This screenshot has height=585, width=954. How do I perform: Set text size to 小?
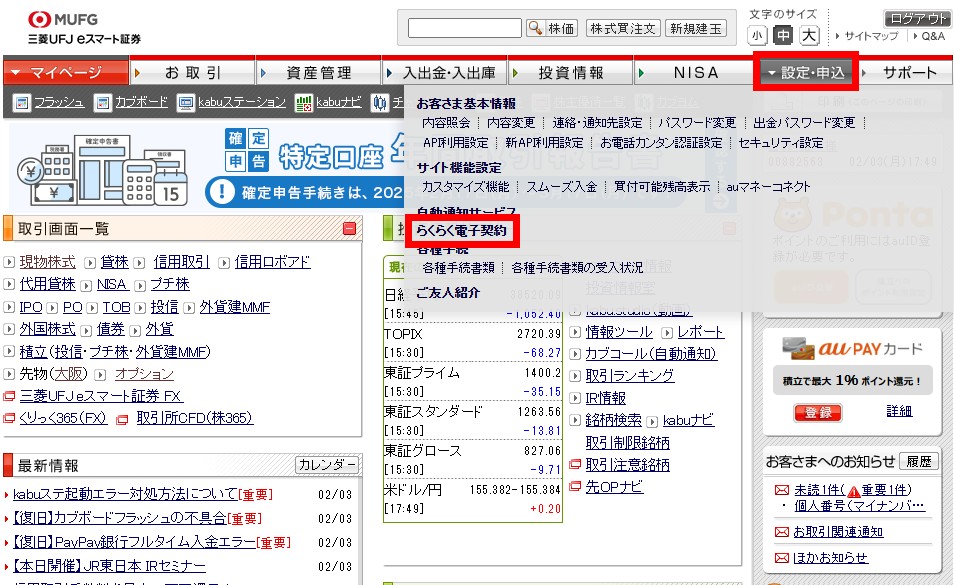click(757, 35)
